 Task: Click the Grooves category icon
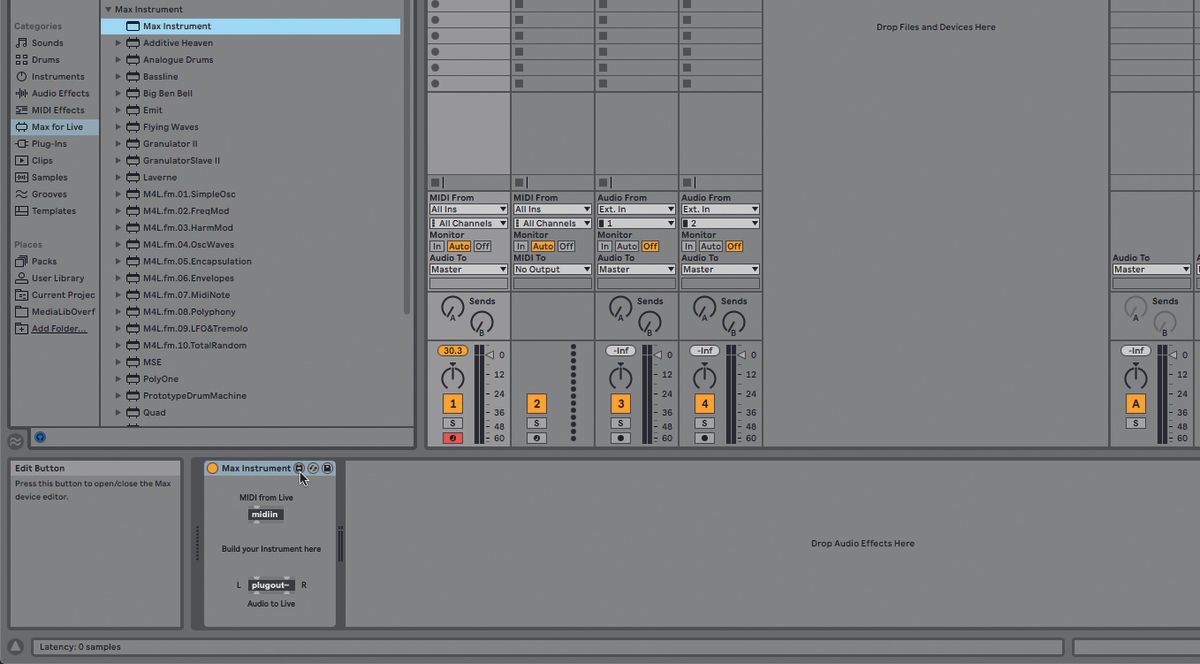(x=22, y=194)
